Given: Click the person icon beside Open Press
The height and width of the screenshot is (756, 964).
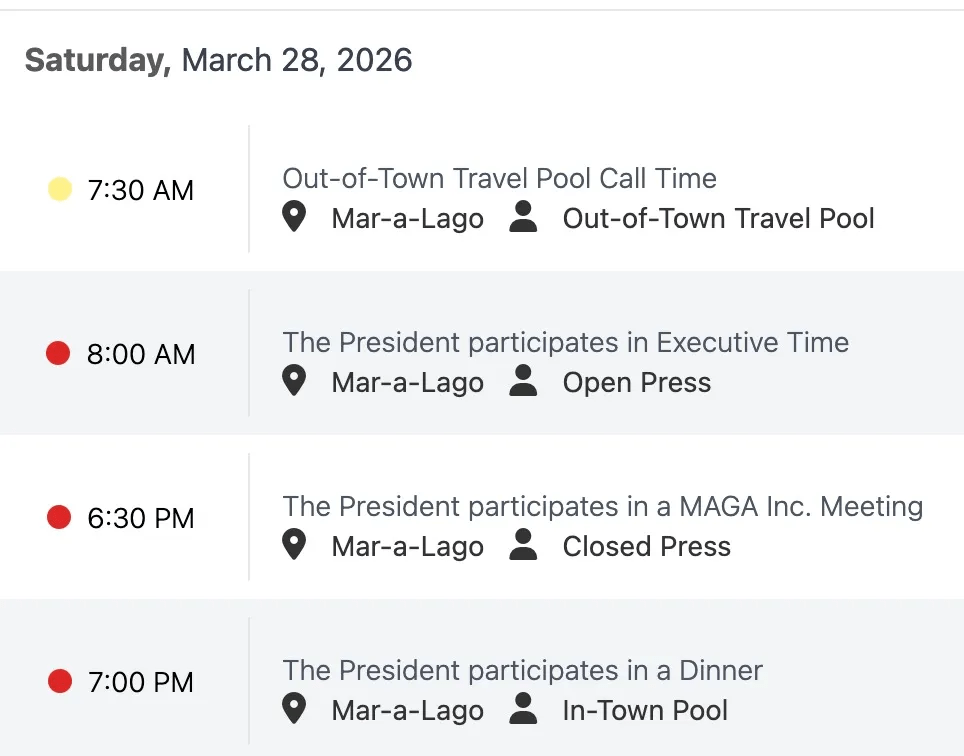Looking at the screenshot, I should click(523, 381).
